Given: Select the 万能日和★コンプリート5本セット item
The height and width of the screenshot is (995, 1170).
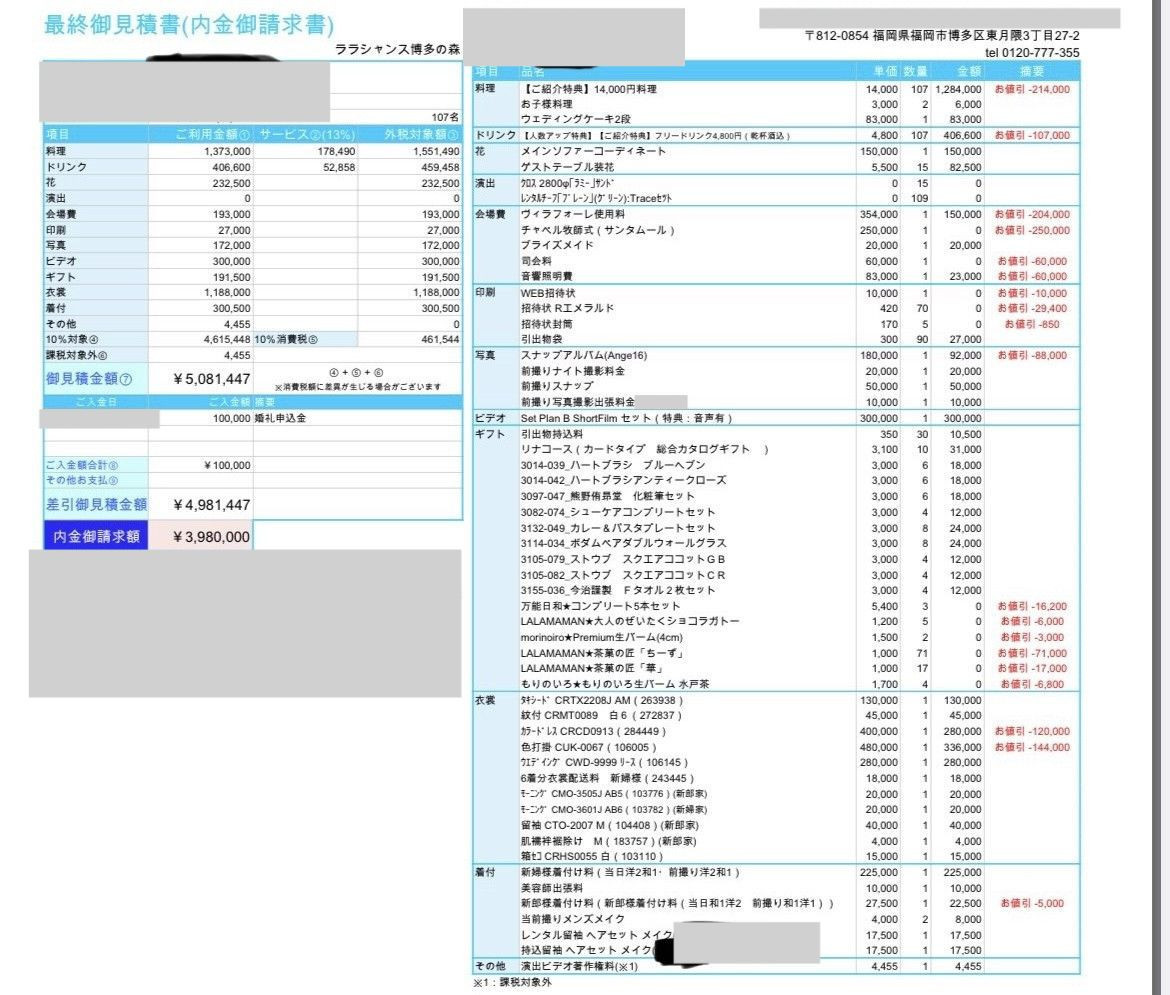Looking at the screenshot, I should click(601, 606).
